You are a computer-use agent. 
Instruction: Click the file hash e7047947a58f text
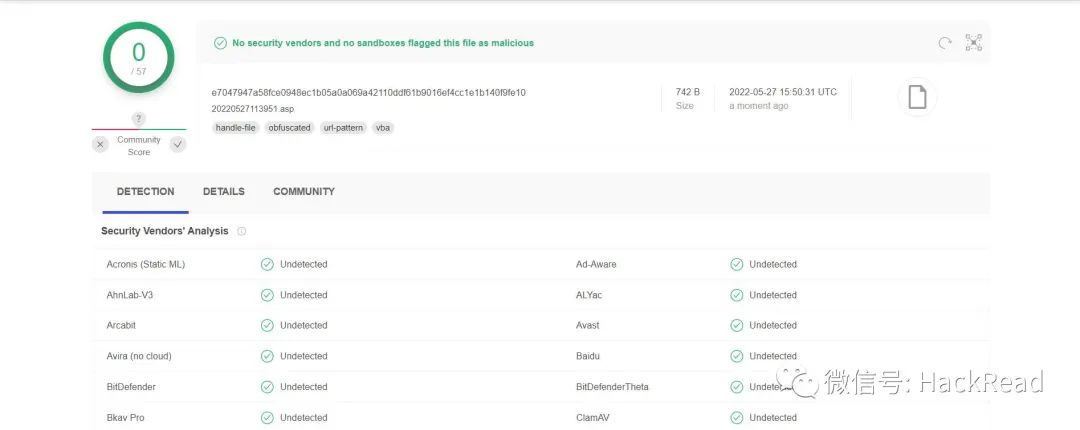tap(368, 92)
